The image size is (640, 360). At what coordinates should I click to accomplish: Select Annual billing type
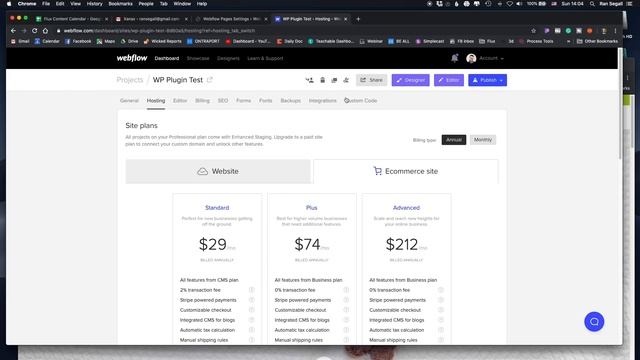pos(453,140)
